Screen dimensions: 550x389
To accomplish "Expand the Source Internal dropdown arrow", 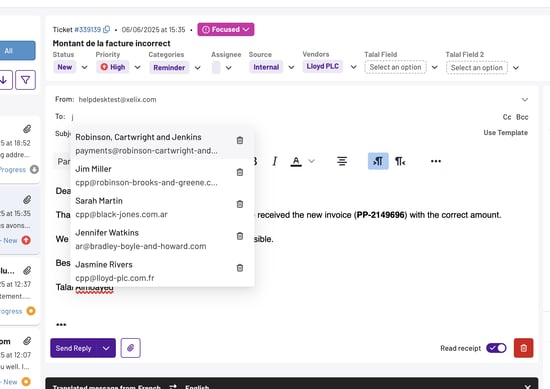I will 291,67.
